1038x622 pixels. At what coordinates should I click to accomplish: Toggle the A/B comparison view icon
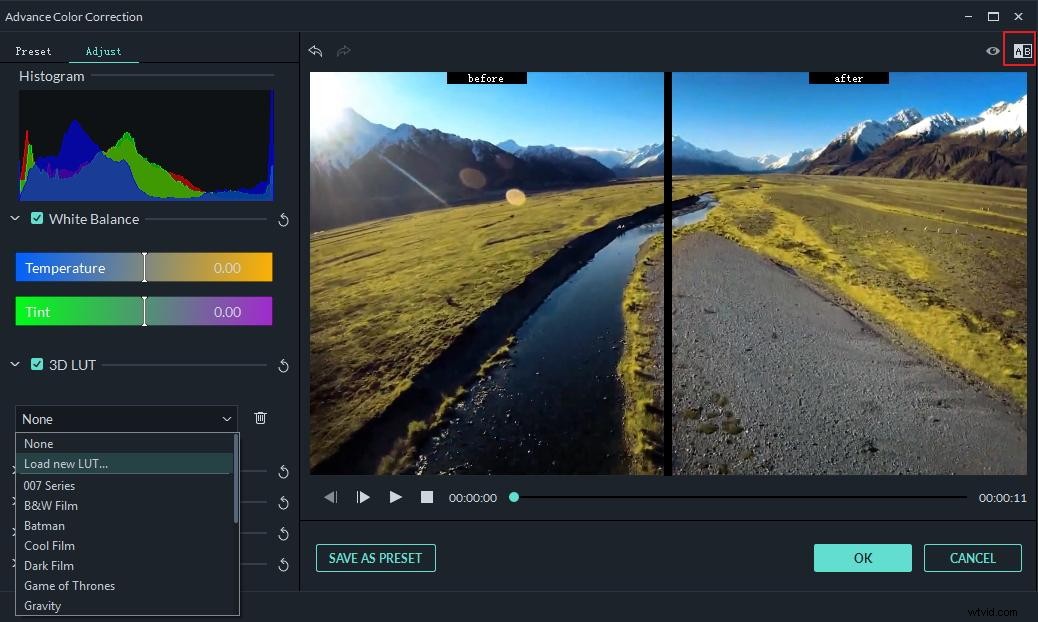point(1019,48)
